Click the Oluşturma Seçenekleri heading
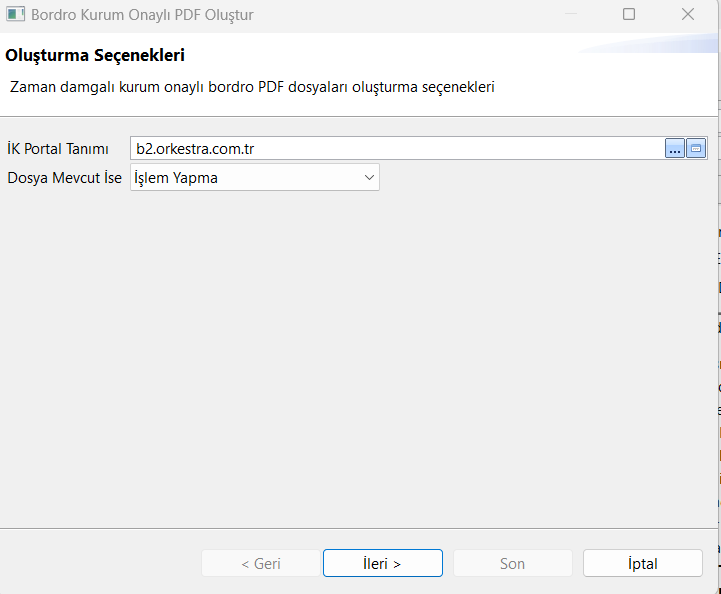This screenshot has width=721, height=594. tap(95, 55)
